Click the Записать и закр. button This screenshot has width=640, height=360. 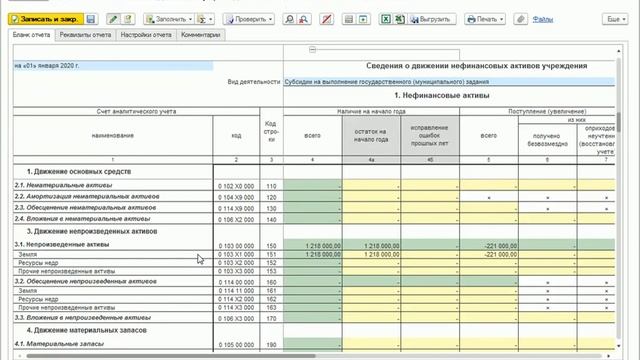(x=46, y=19)
